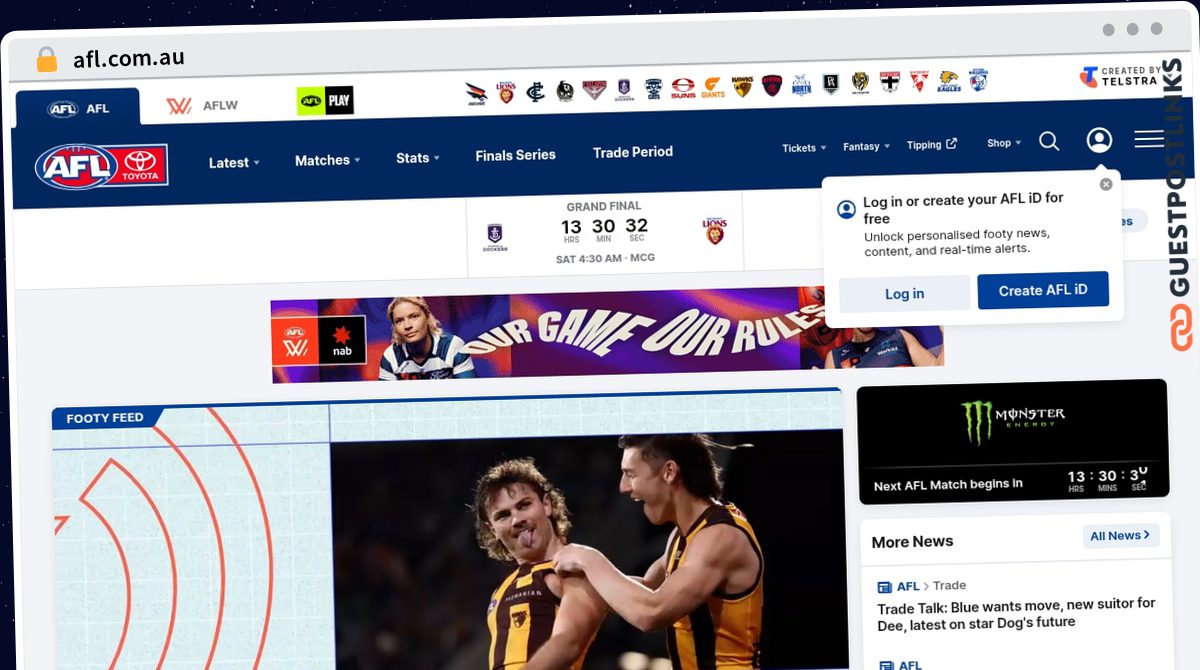Image resolution: width=1200 pixels, height=670 pixels.
Task: Open Trade Talk Blue wants move article
Action: point(1016,613)
